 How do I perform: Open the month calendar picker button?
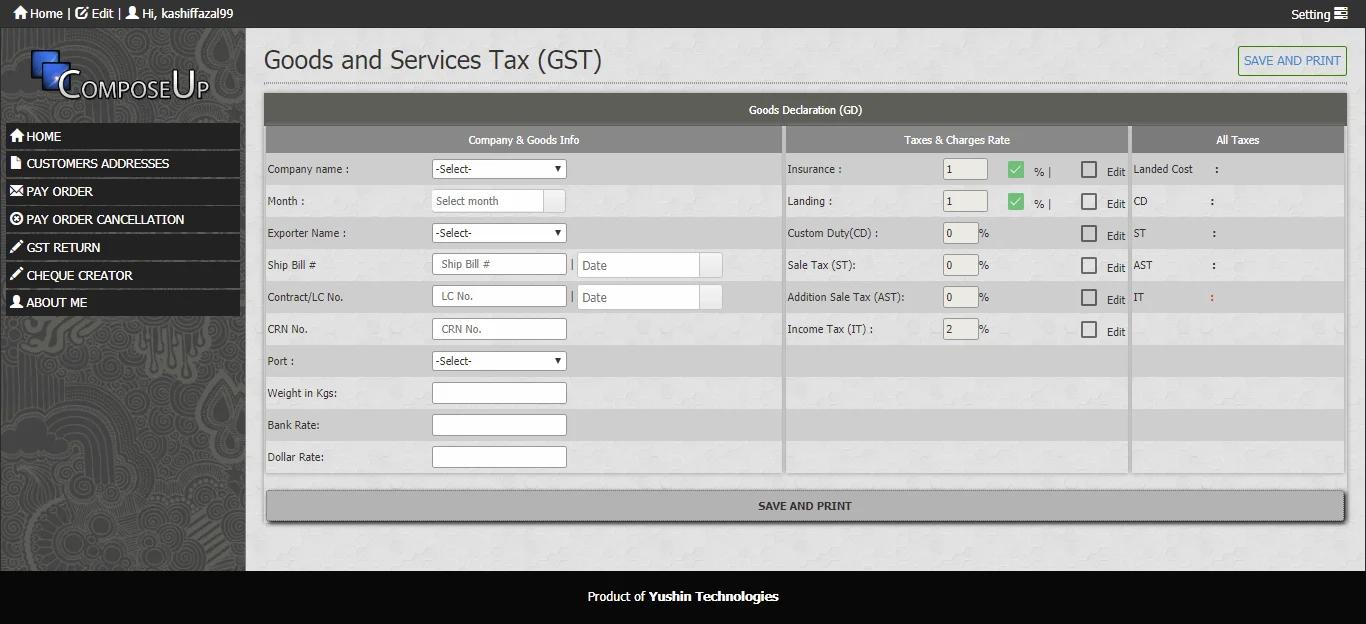tap(554, 201)
